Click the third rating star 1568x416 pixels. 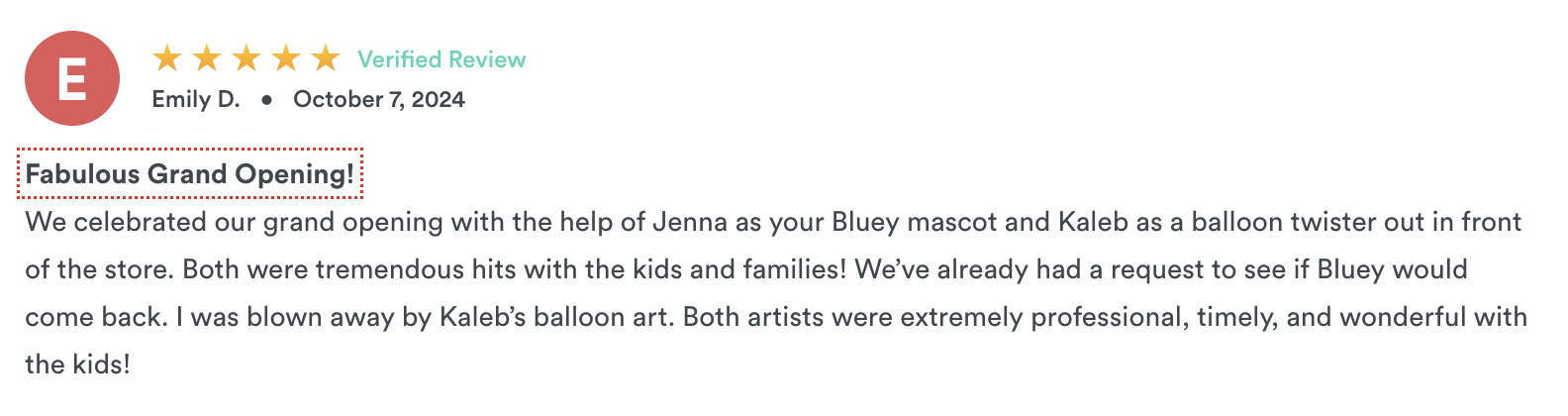[x=246, y=58]
